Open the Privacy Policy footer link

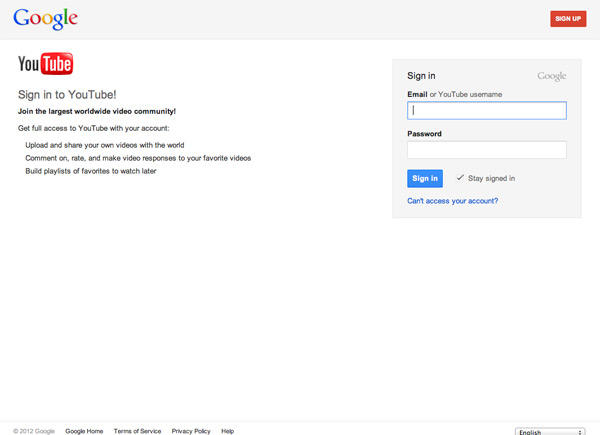[191, 431]
